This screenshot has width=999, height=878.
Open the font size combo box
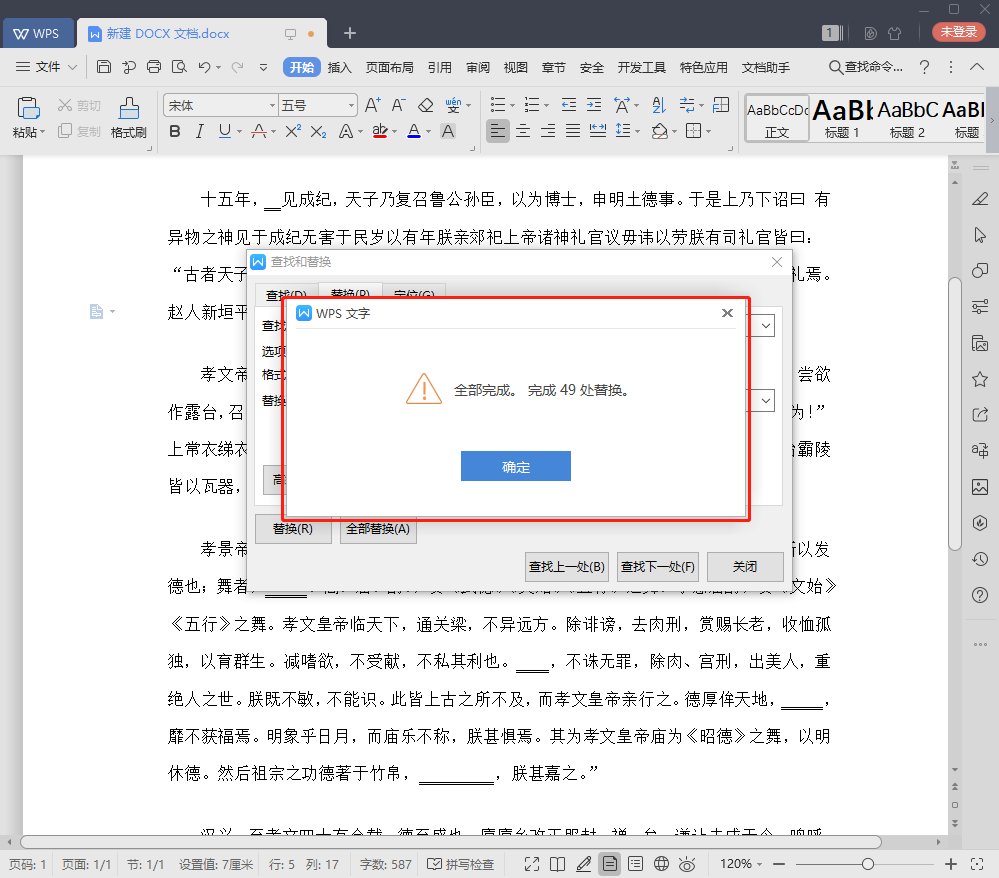(316, 104)
